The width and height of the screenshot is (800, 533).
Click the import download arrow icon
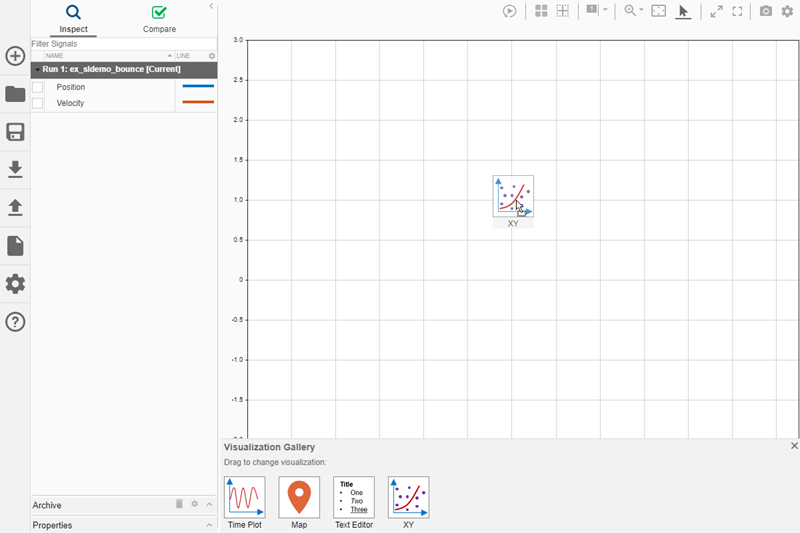pos(15,169)
